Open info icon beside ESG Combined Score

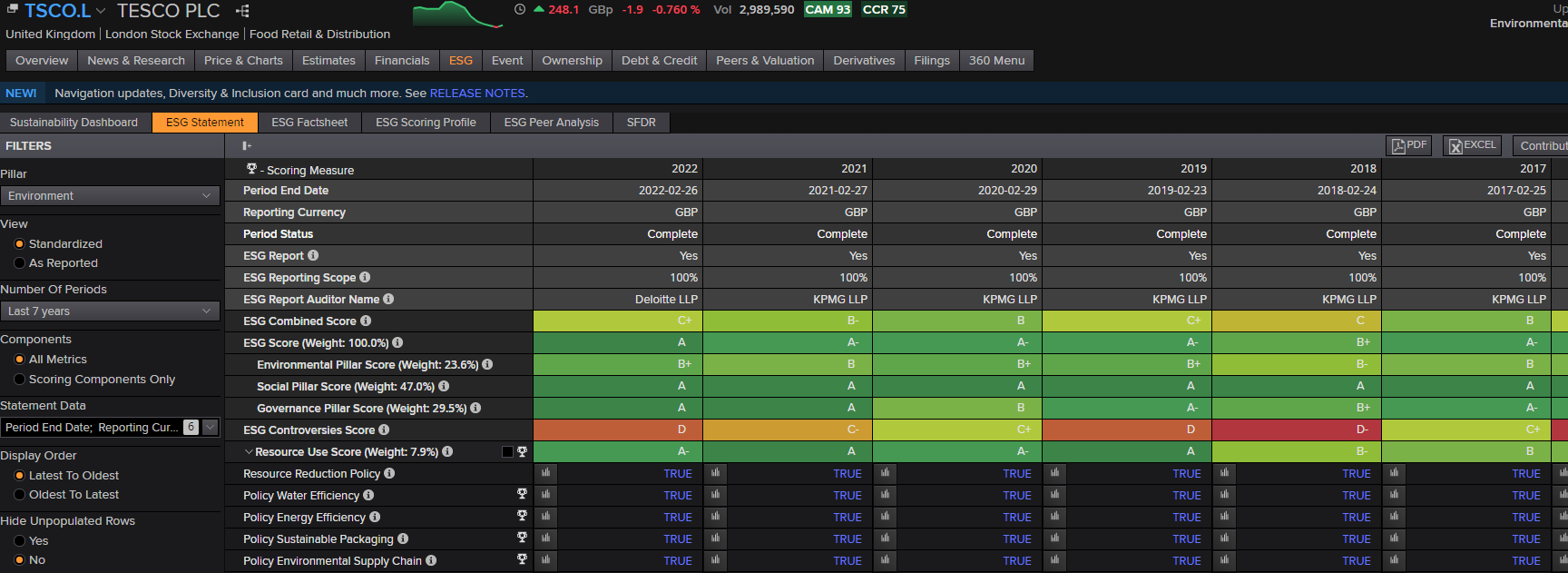pyautogui.click(x=366, y=321)
